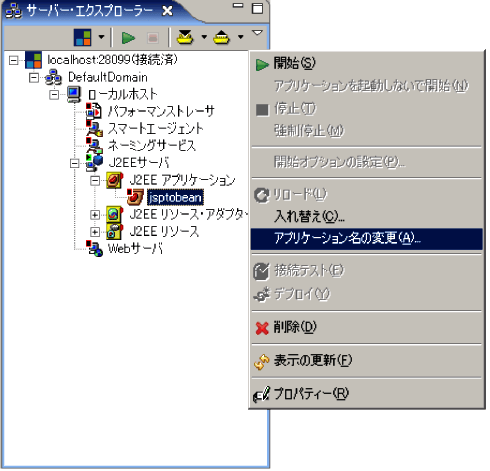Choose アプリケーション名の変更(A)... menu entry
490x471 pixels.
click(x=367, y=239)
